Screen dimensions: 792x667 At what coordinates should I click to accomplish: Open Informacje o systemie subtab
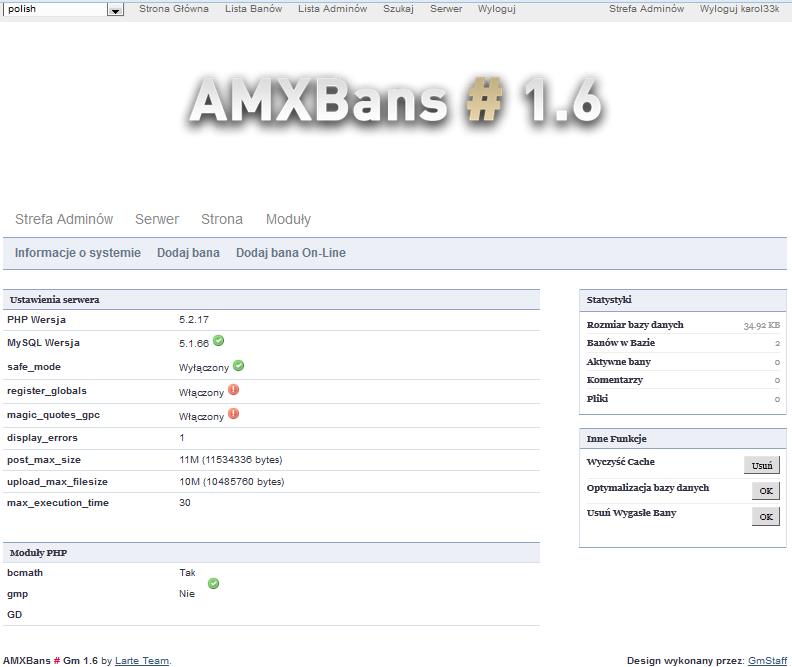pos(78,253)
